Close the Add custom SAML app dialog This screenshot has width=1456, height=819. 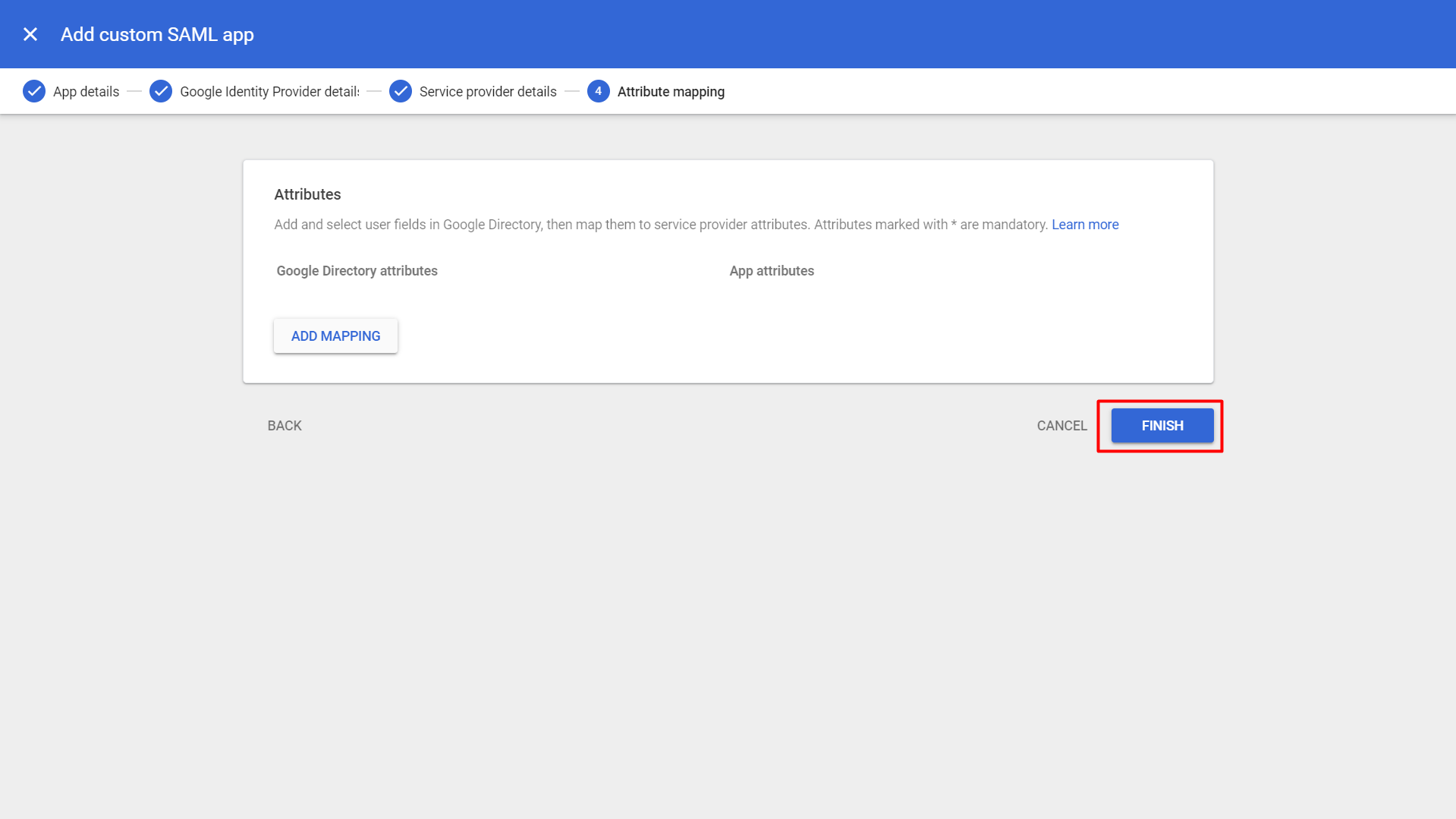[x=30, y=34]
